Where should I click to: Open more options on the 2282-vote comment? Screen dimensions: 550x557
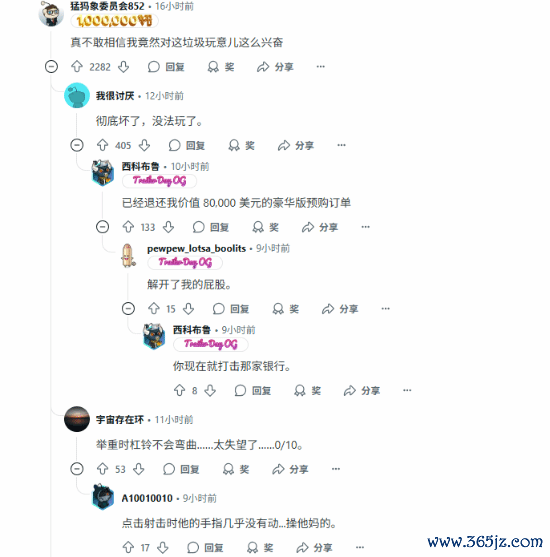tap(320, 66)
